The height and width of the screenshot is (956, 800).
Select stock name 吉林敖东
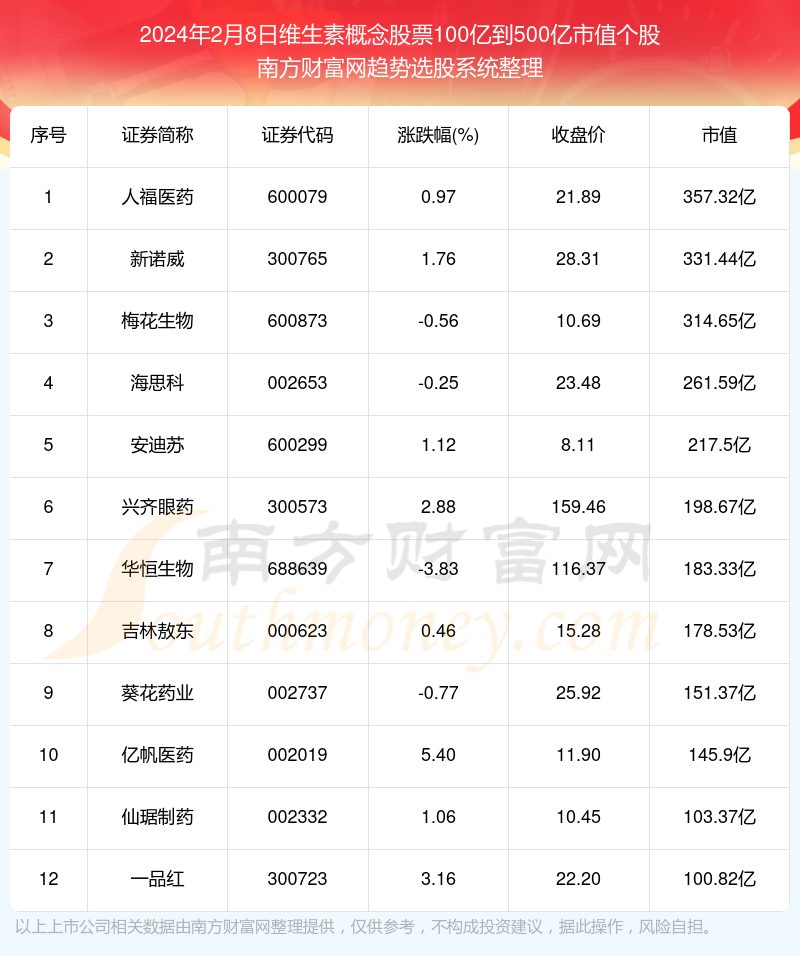157,632
